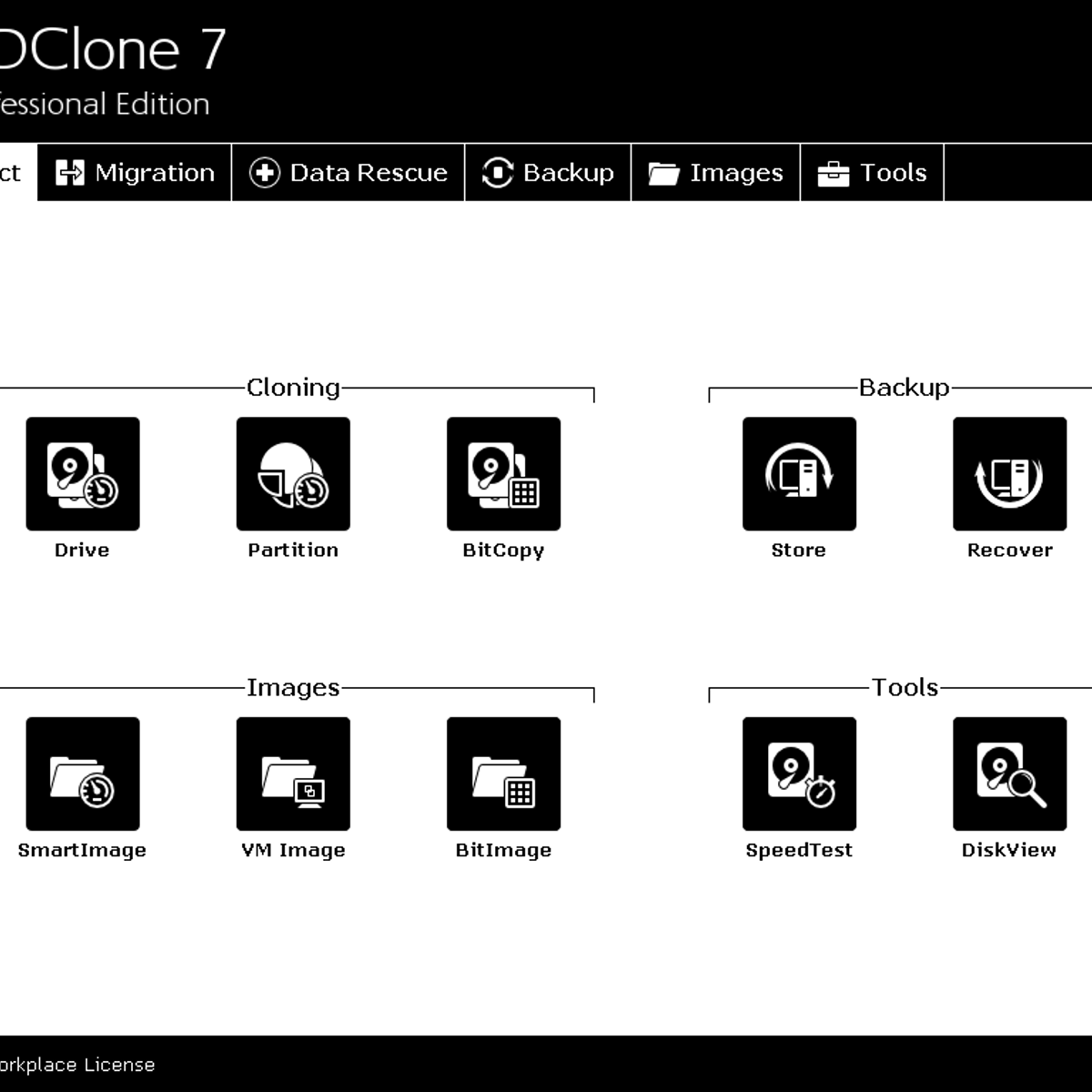Open the Recover backup icon
This screenshot has width=1092, height=1092.
click(x=1009, y=474)
